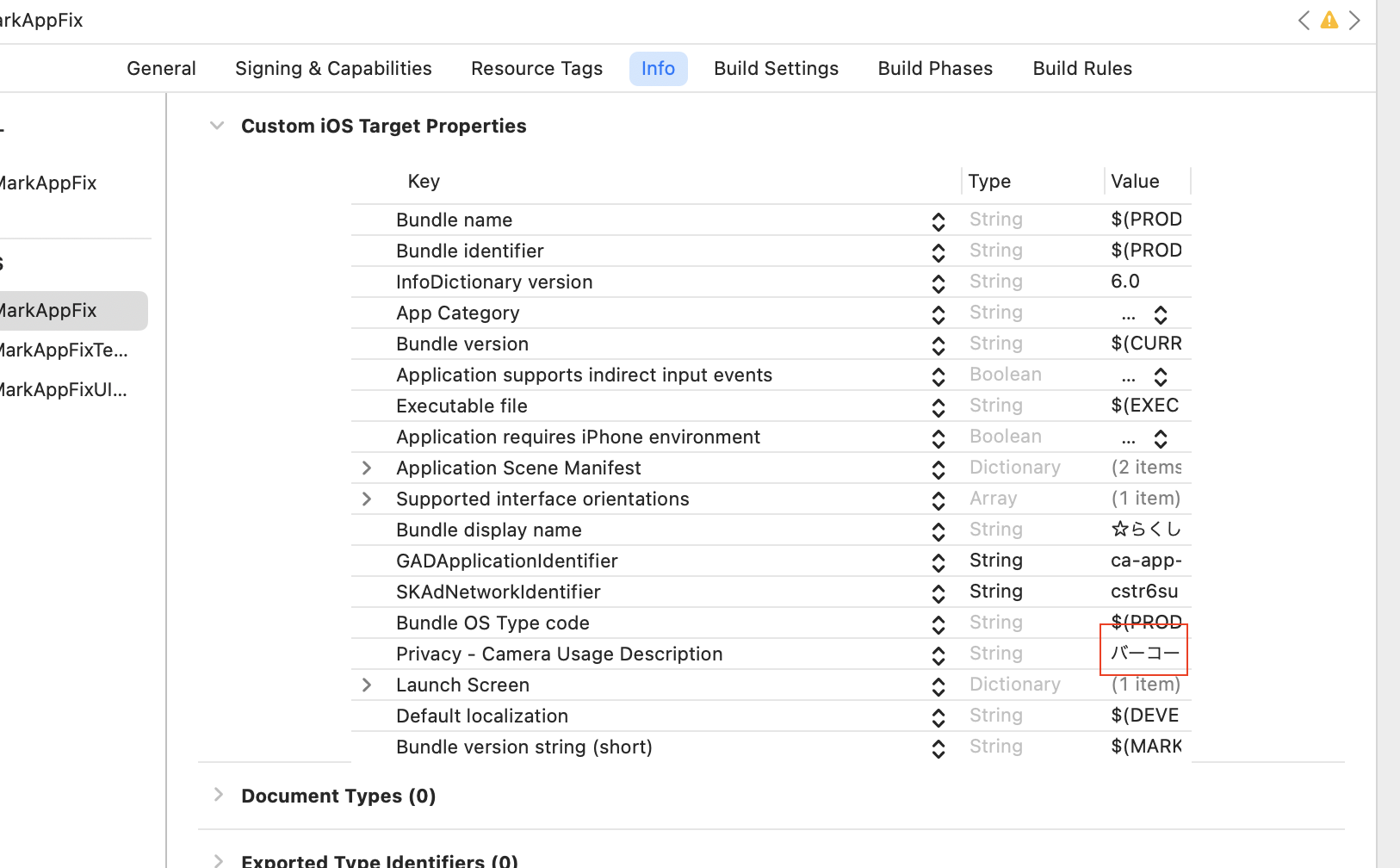Go to next issue with right chevron

coord(1354,20)
